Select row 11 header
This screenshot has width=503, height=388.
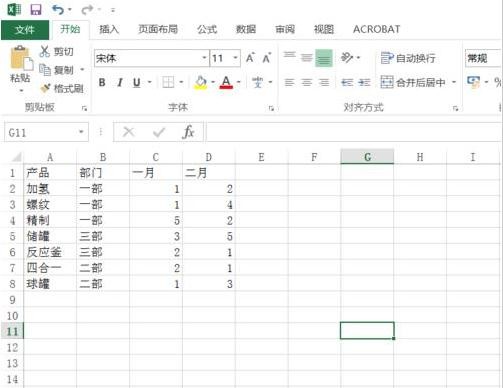coord(12,331)
